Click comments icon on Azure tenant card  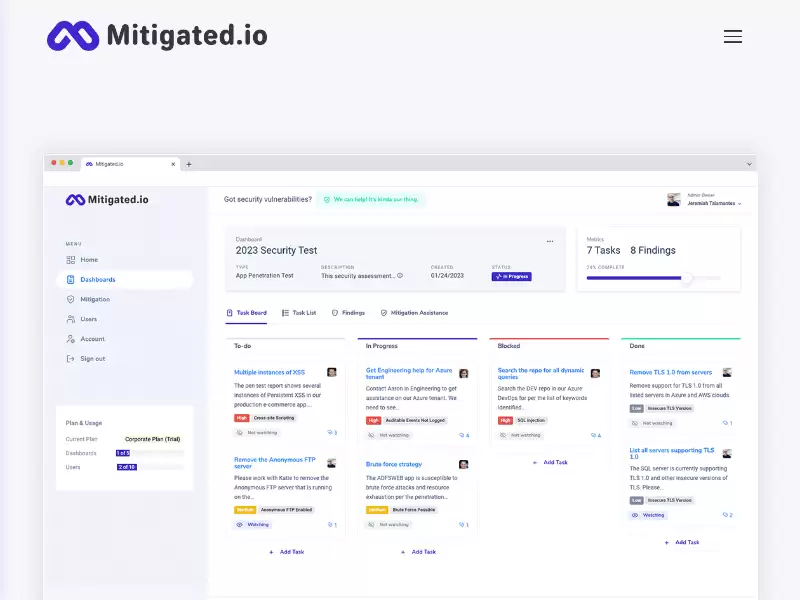(x=464, y=435)
